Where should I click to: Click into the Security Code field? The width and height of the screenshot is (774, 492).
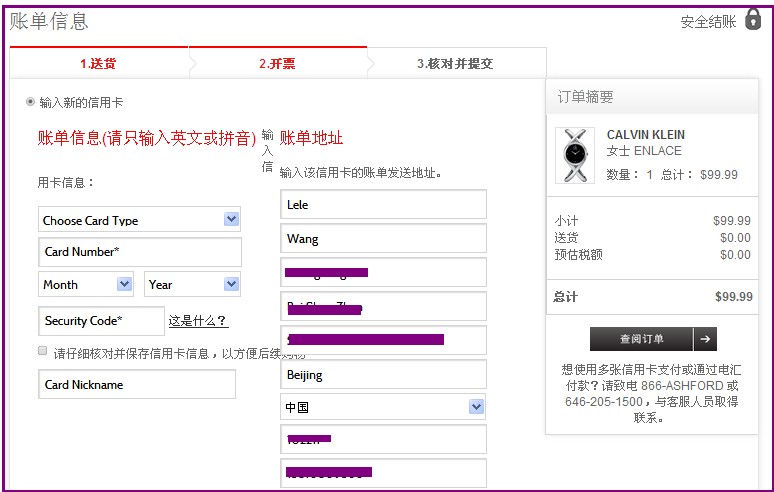[101, 321]
